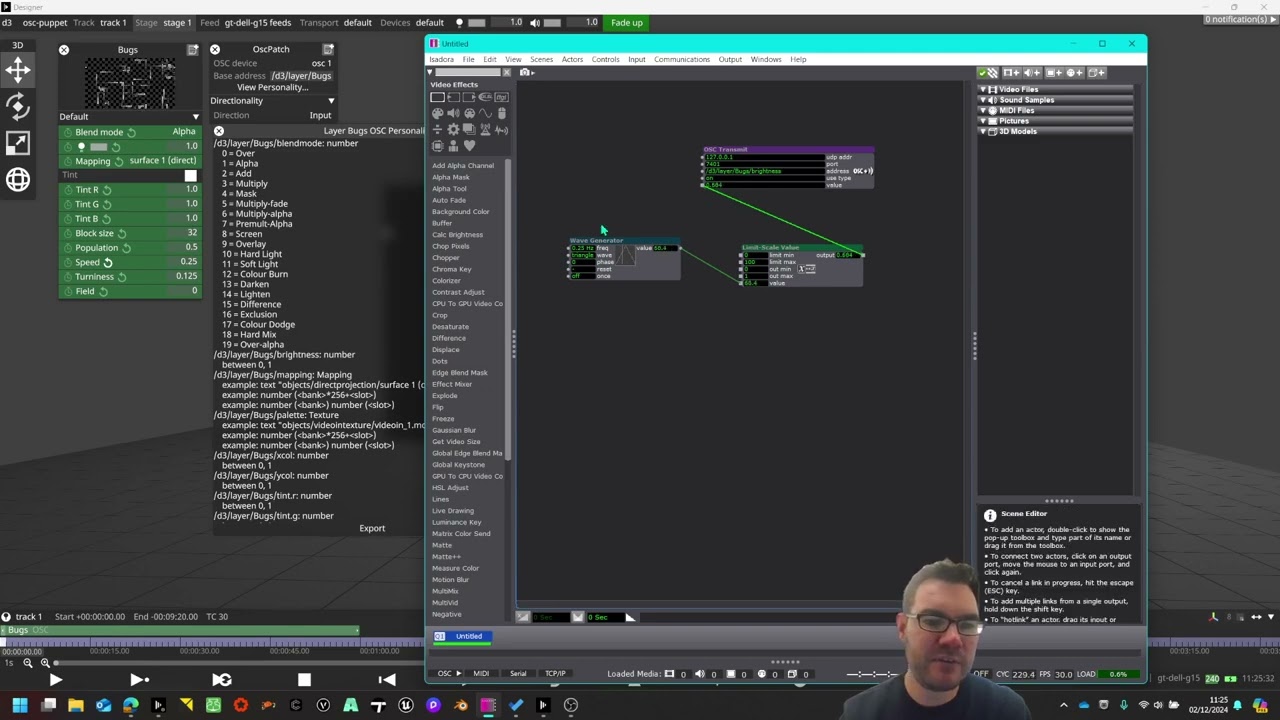
Task: Open the Isadora Communications menu
Action: [x=682, y=60]
